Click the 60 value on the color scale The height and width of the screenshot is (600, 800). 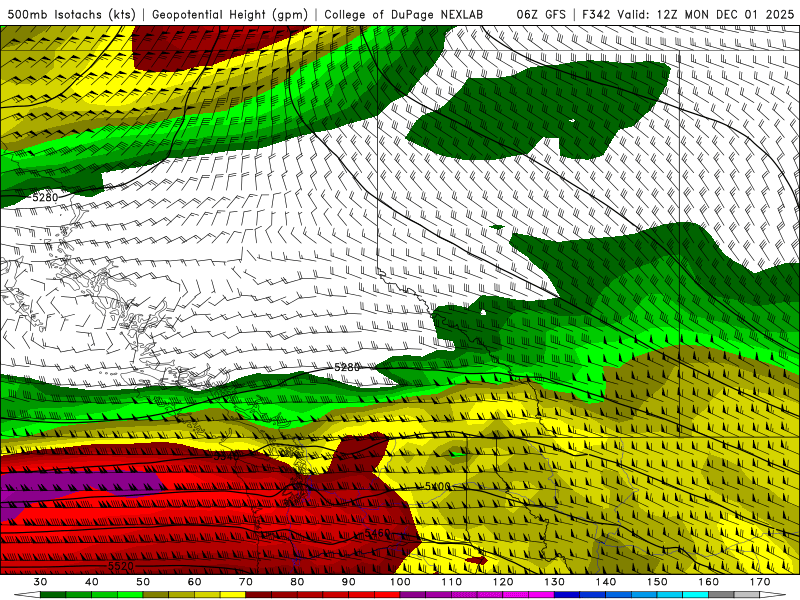pos(194,582)
